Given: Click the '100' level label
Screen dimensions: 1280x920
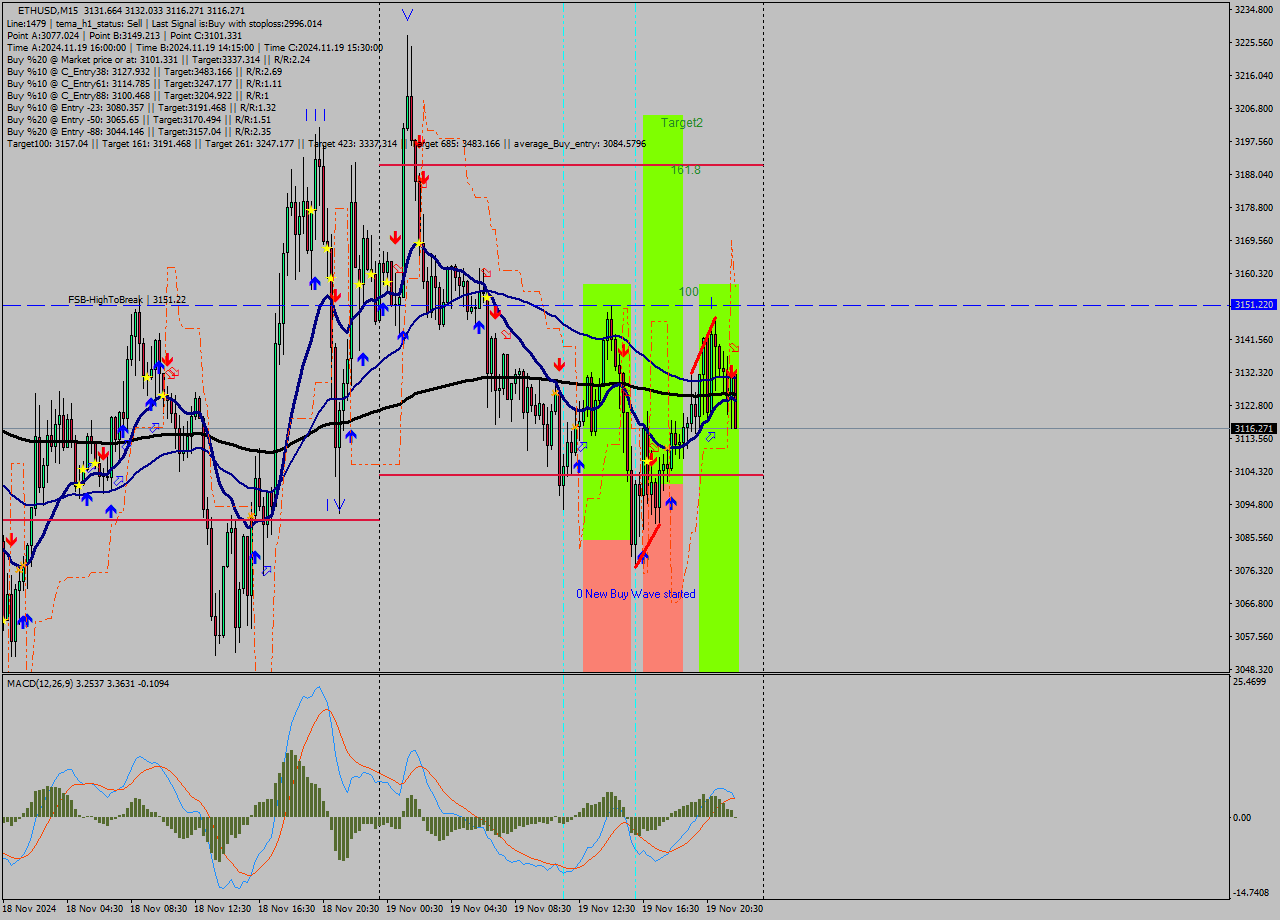Looking at the screenshot, I should click(689, 291).
